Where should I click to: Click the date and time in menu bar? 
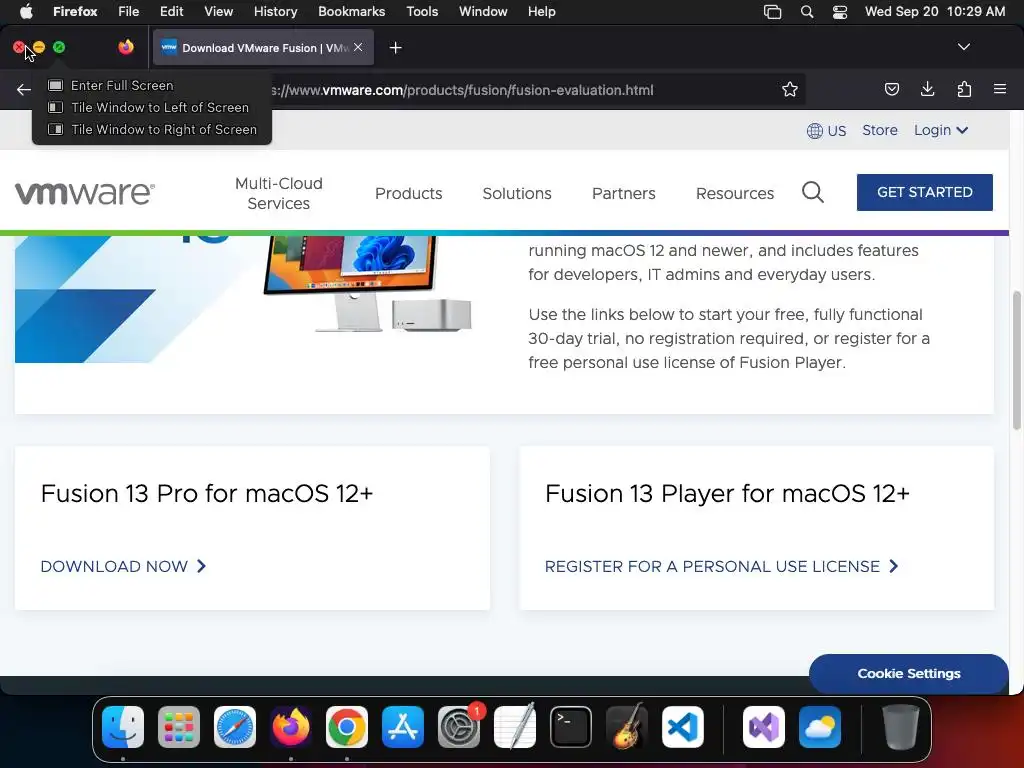tap(935, 12)
